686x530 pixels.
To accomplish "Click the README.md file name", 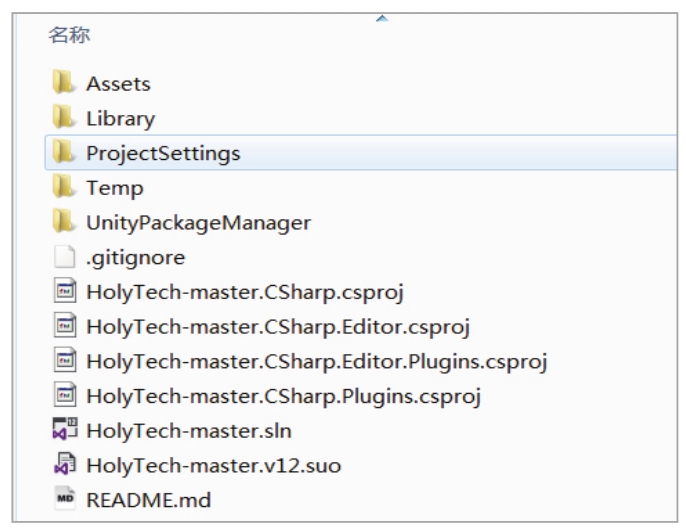I will 149,500.
